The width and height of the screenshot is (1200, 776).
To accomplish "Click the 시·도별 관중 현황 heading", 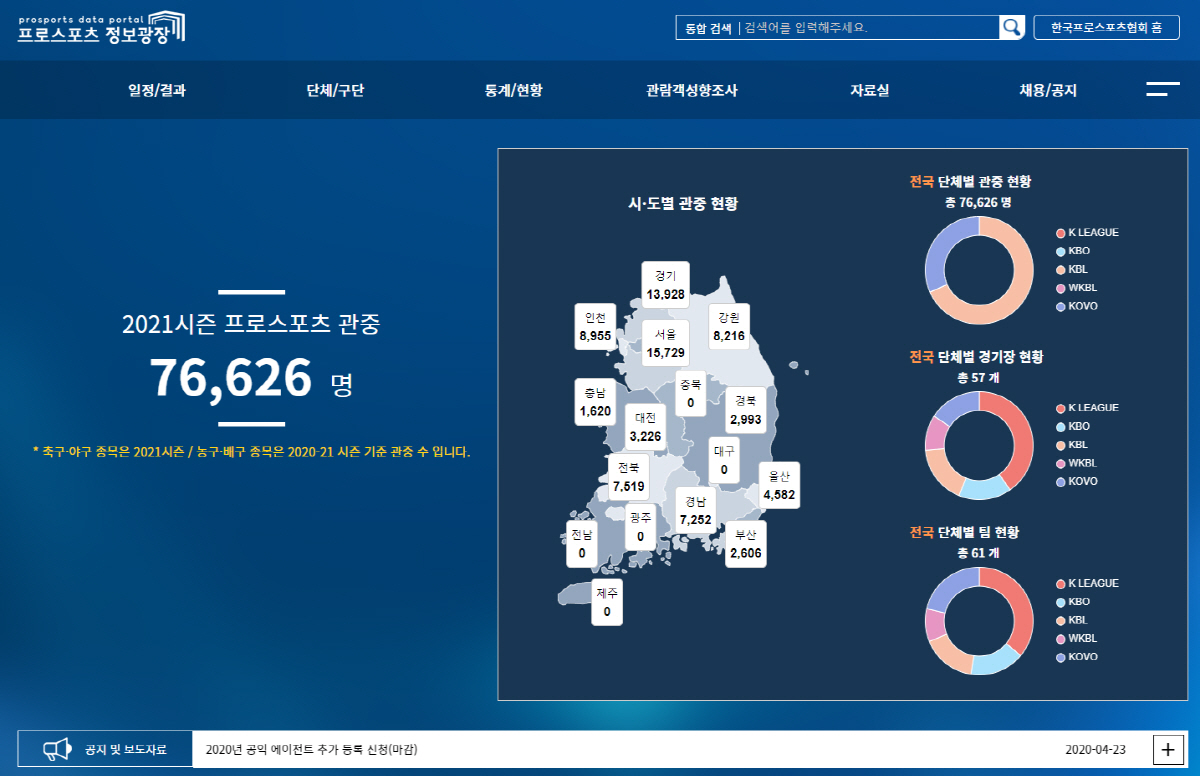I will (683, 204).
